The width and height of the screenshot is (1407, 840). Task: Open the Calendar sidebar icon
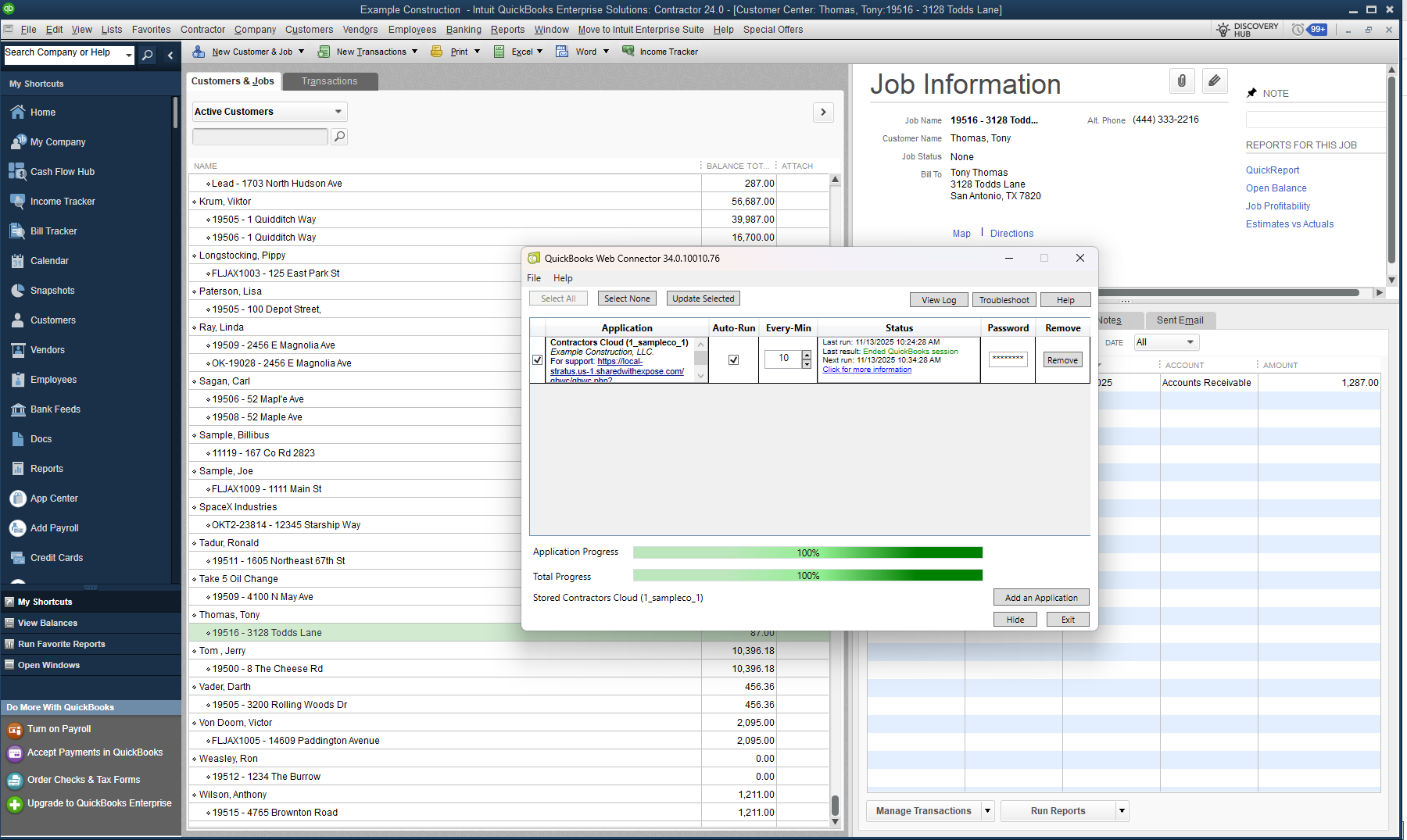(x=17, y=261)
